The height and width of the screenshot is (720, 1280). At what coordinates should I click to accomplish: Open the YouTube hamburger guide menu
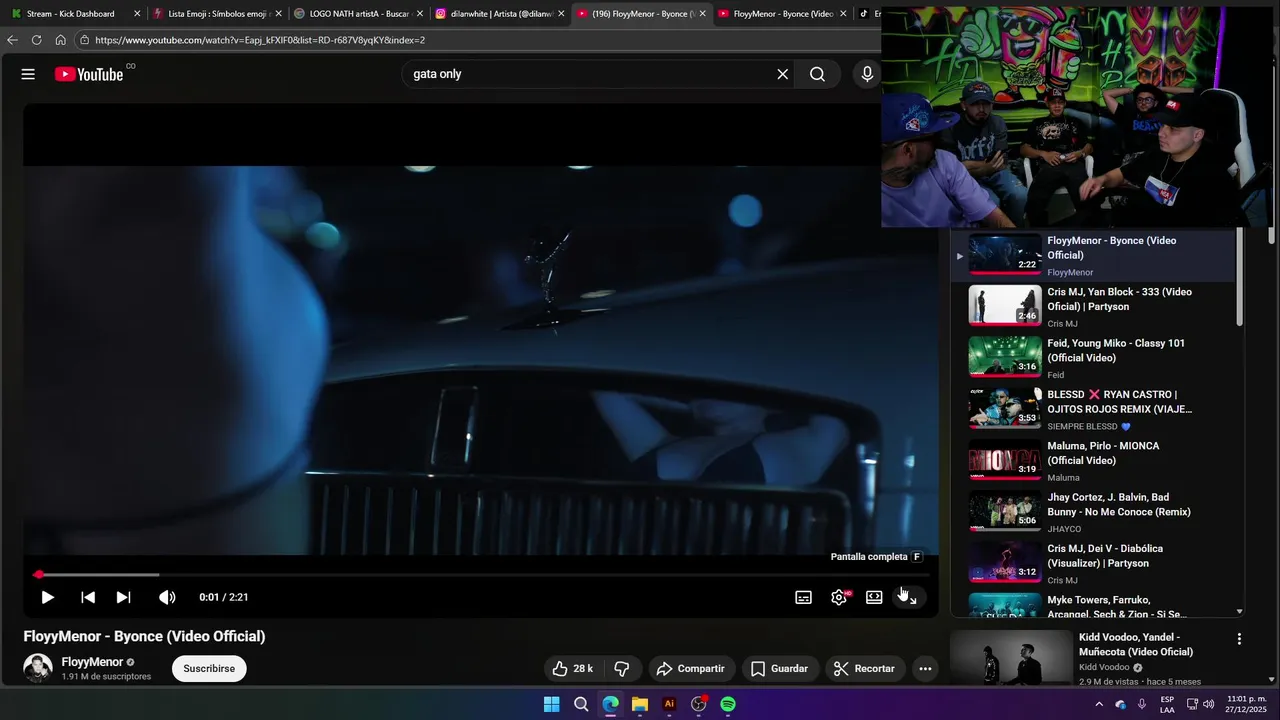coord(28,74)
